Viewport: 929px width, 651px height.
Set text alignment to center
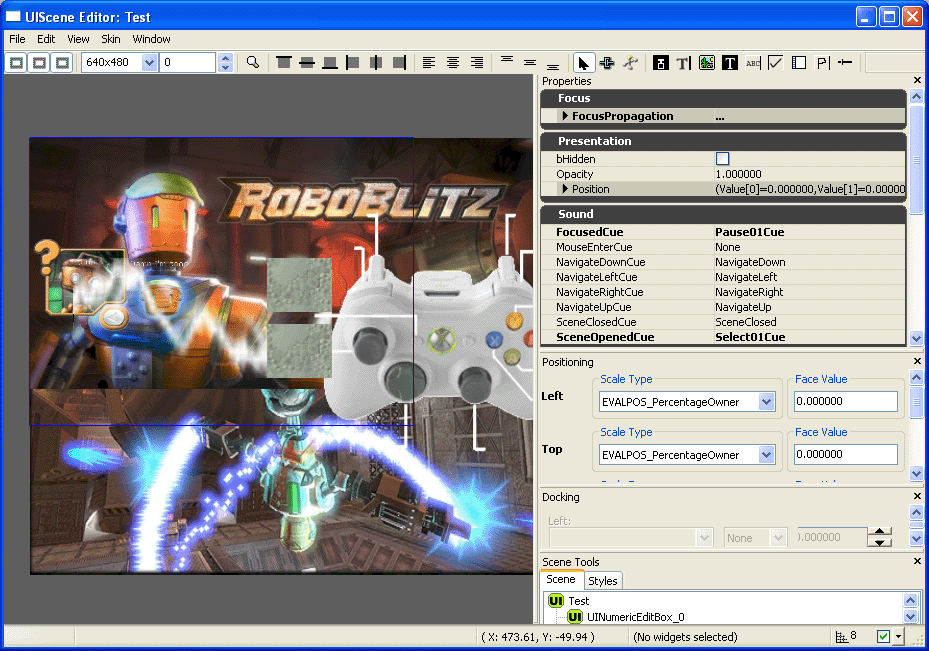(x=453, y=62)
